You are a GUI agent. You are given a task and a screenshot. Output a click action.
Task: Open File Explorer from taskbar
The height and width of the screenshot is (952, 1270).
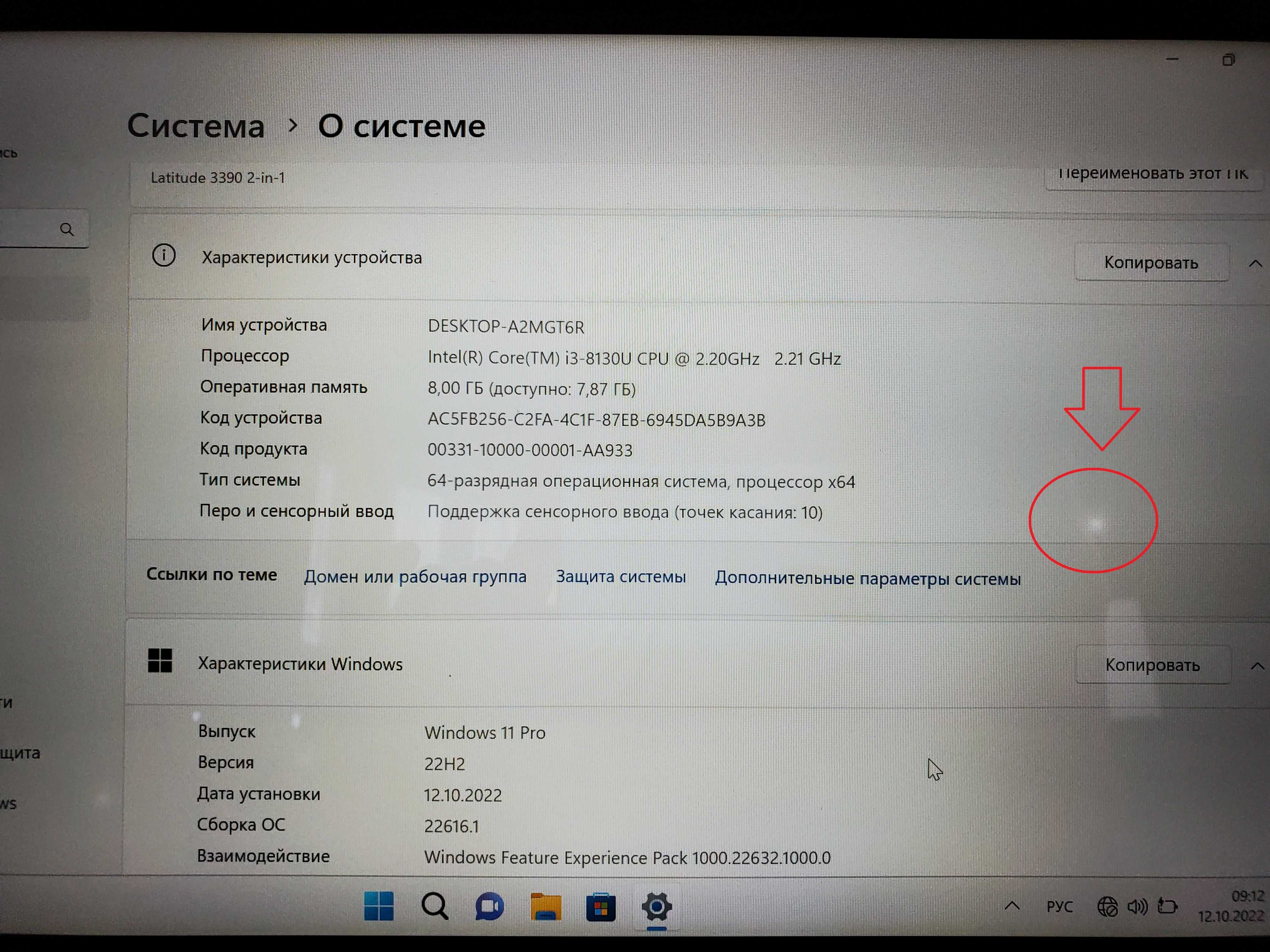click(x=546, y=907)
